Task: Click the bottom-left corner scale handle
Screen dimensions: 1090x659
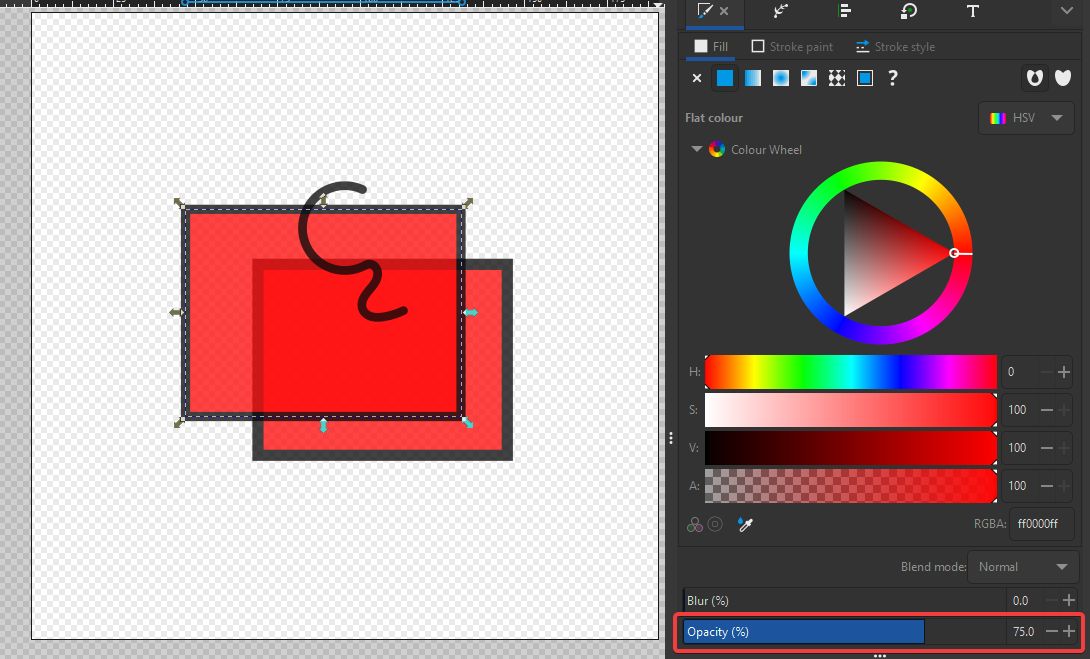Action: 179,422
